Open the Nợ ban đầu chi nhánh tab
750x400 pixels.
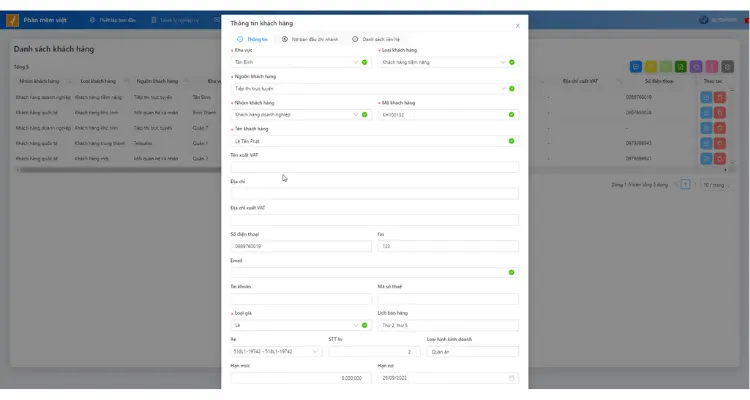310,39
